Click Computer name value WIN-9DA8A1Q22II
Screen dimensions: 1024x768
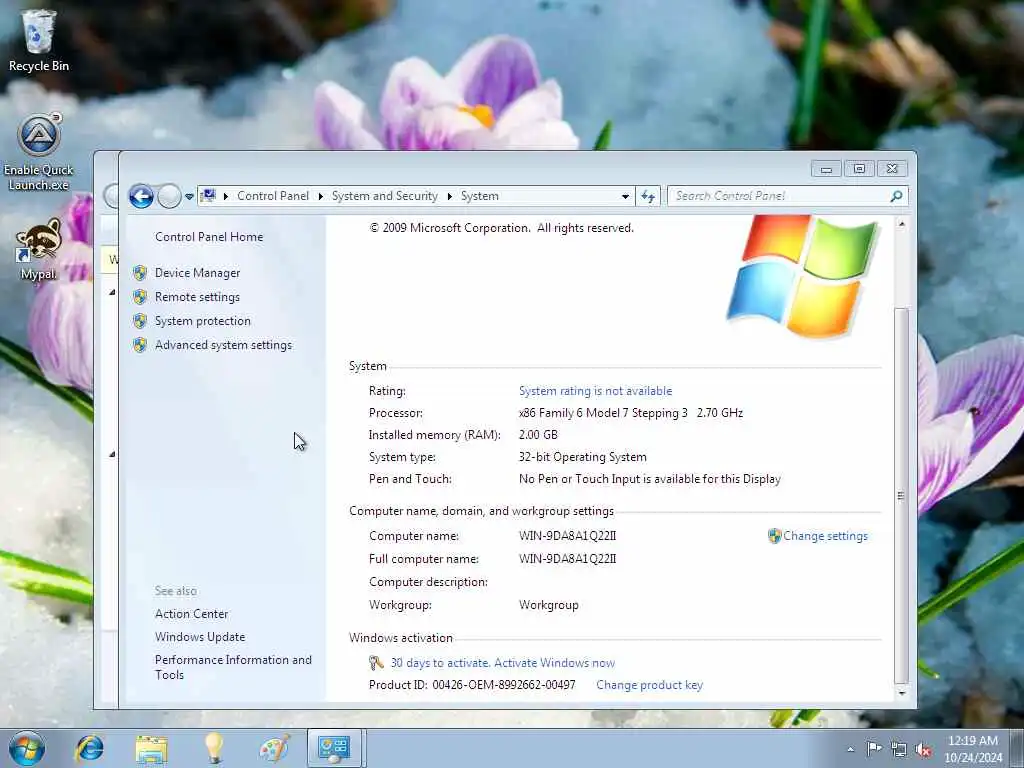(567, 536)
